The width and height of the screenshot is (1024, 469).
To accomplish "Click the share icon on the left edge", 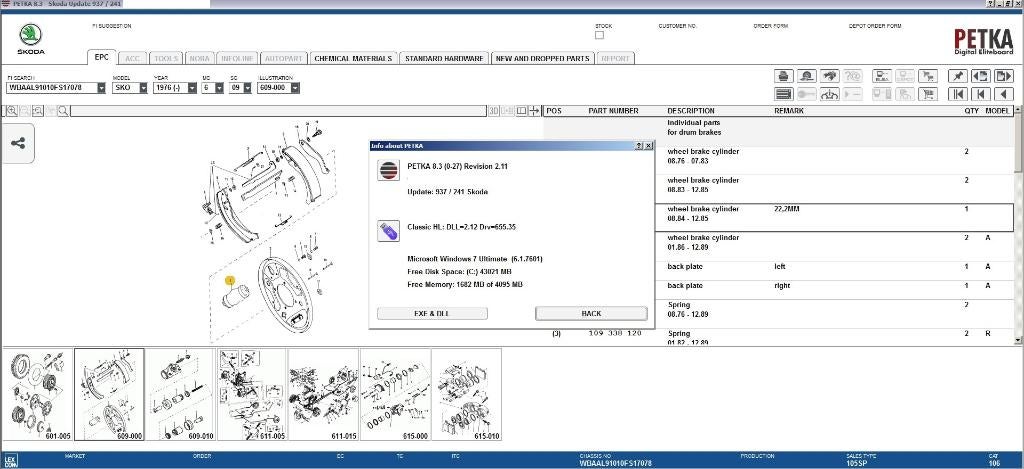I will pos(18,143).
